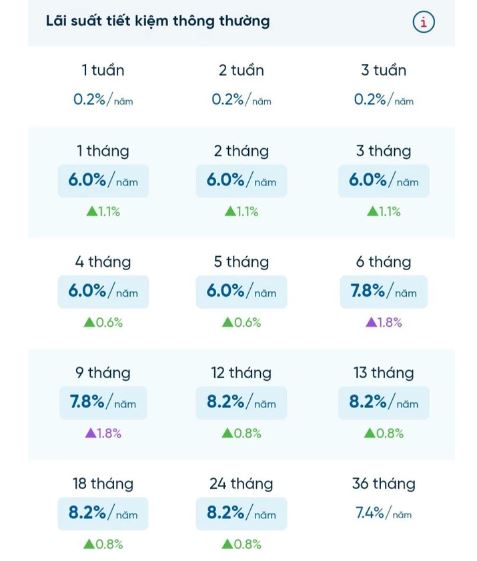477x561 pixels.
Task: Select the 24 tháng 8.2% rate box
Action: [x=241, y=513]
